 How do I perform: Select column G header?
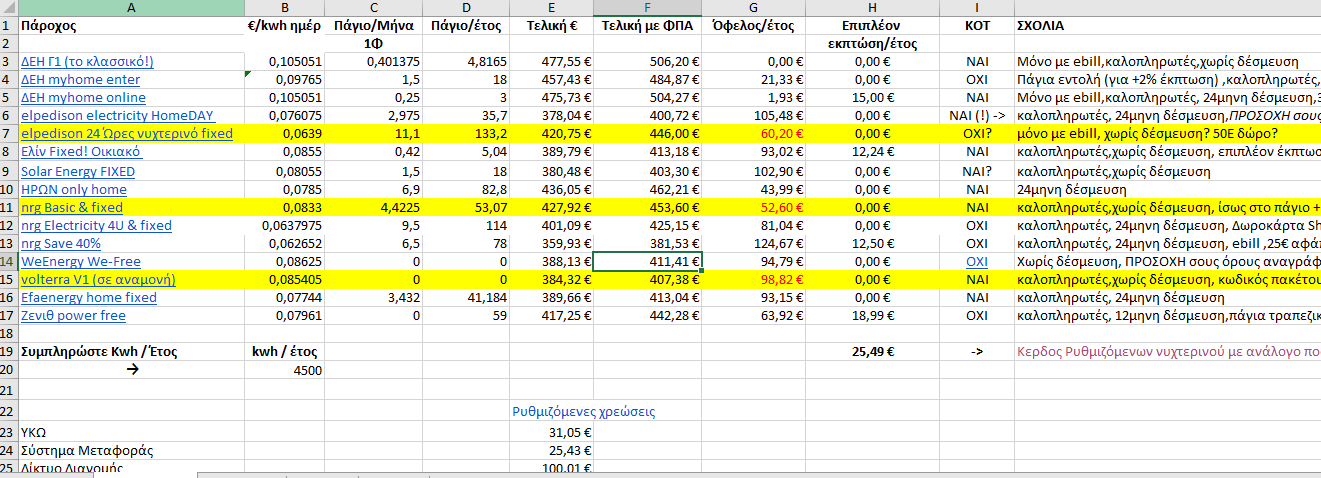754,8
